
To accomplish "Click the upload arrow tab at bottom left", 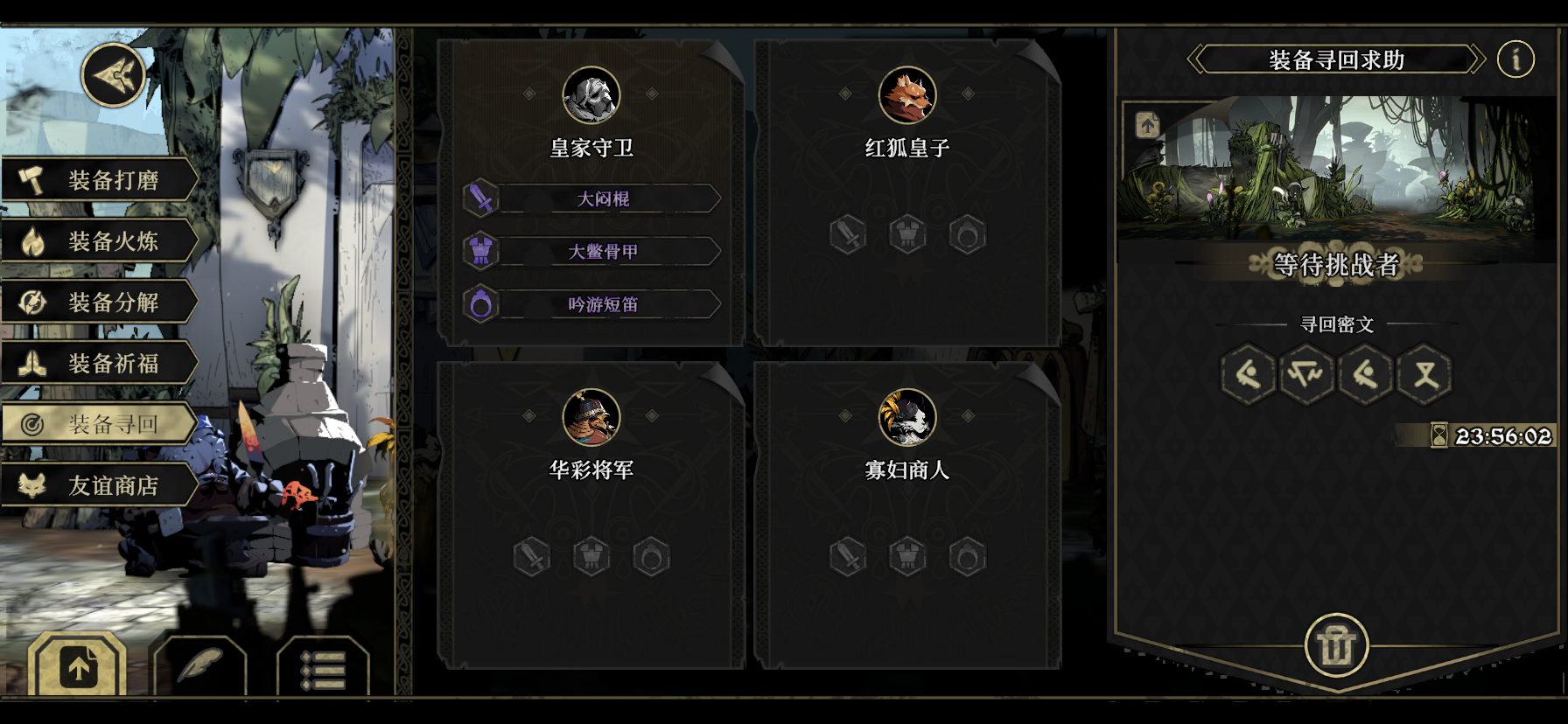I will point(78,666).
